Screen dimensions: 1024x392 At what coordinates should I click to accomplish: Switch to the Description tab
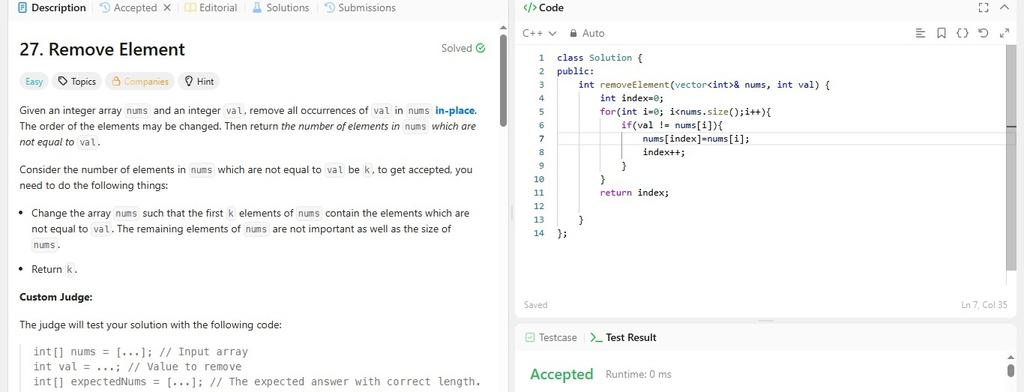pos(52,8)
